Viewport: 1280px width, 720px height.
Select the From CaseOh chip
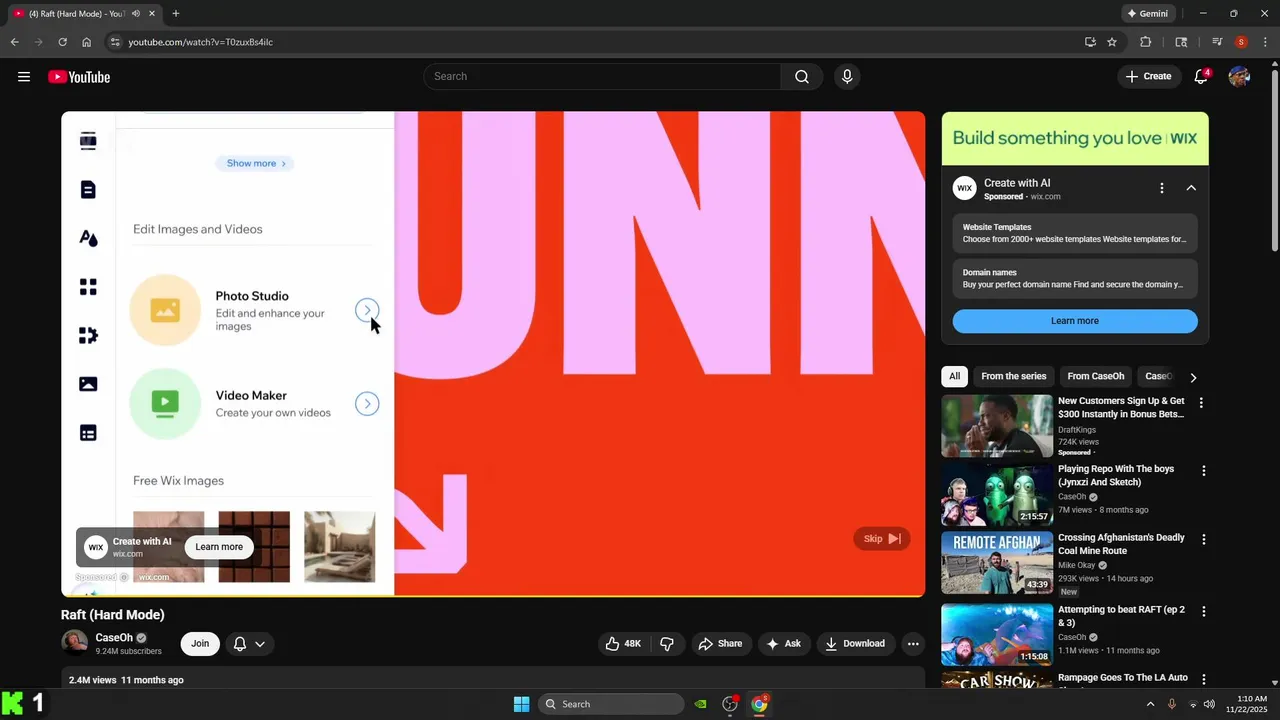coord(1096,377)
